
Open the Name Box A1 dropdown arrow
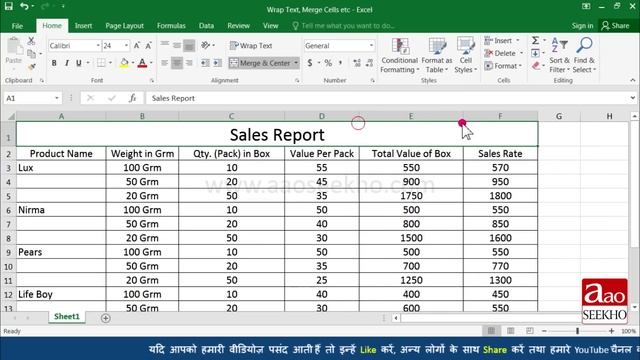click(57, 98)
